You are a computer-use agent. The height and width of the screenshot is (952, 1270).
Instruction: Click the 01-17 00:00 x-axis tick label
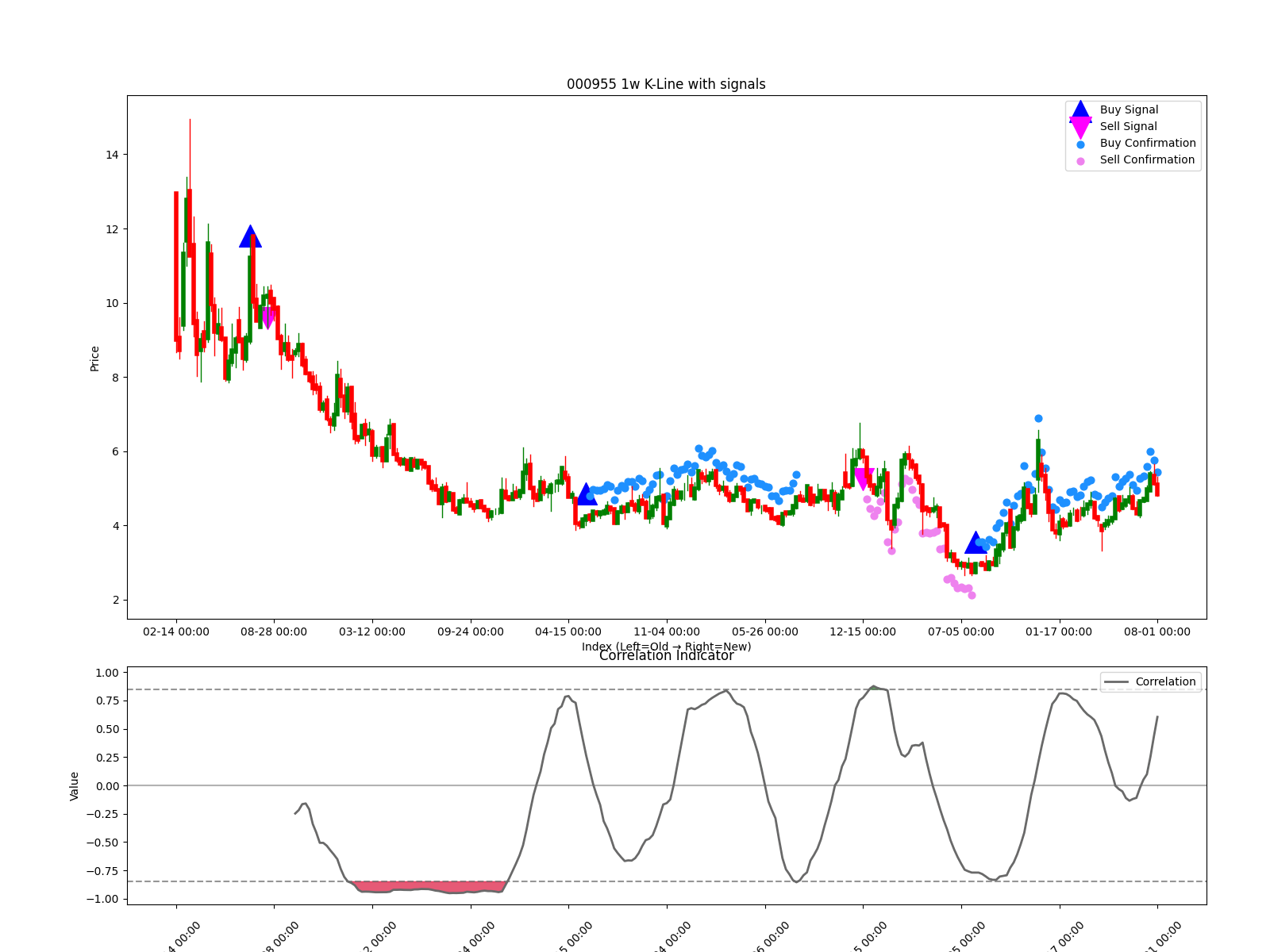(1059, 631)
